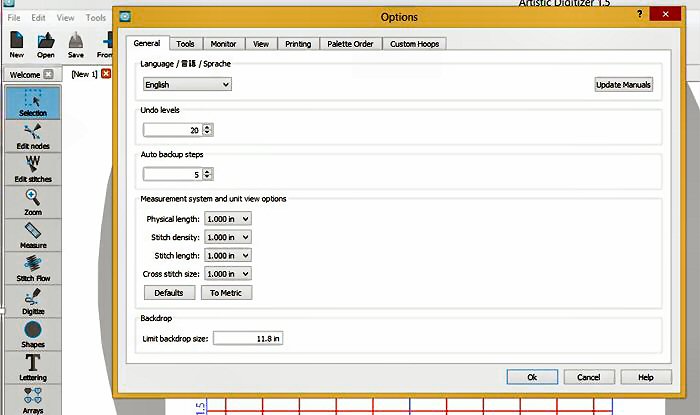Confirm with the Ok button
The image size is (700, 415).
tap(532, 377)
